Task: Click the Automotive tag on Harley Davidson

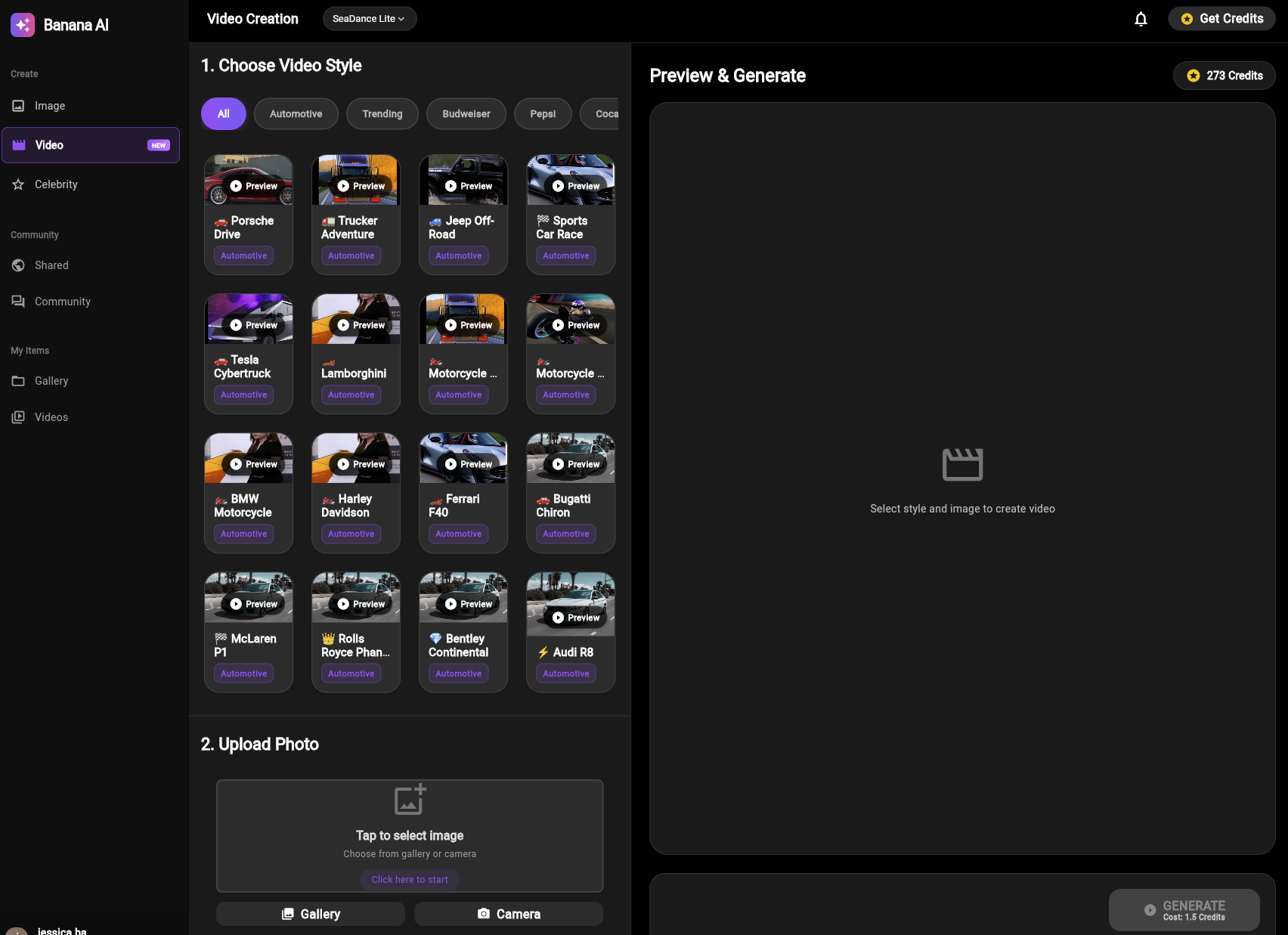Action: click(351, 534)
